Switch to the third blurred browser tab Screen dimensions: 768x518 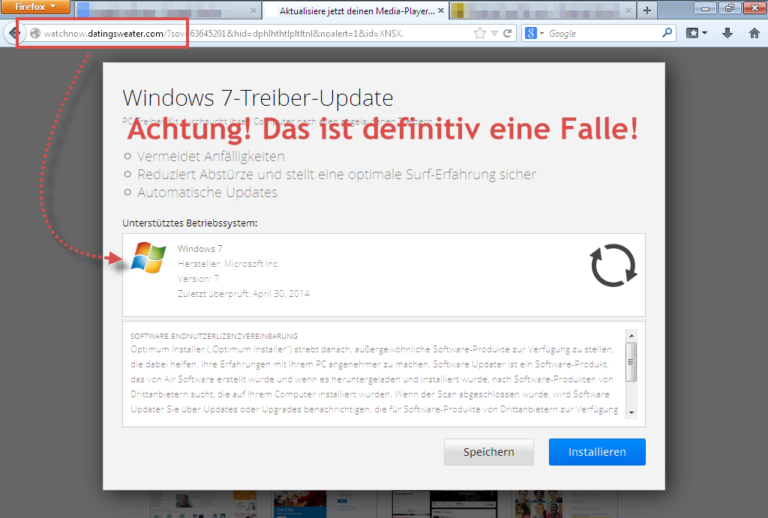click(x=542, y=10)
